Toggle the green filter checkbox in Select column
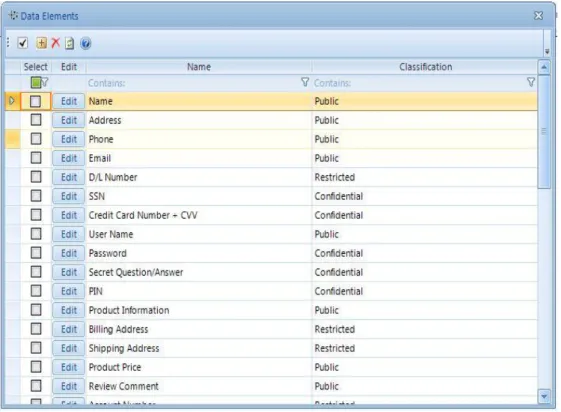Image resolution: width=561 pixels, height=412 pixels. click(x=36, y=83)
